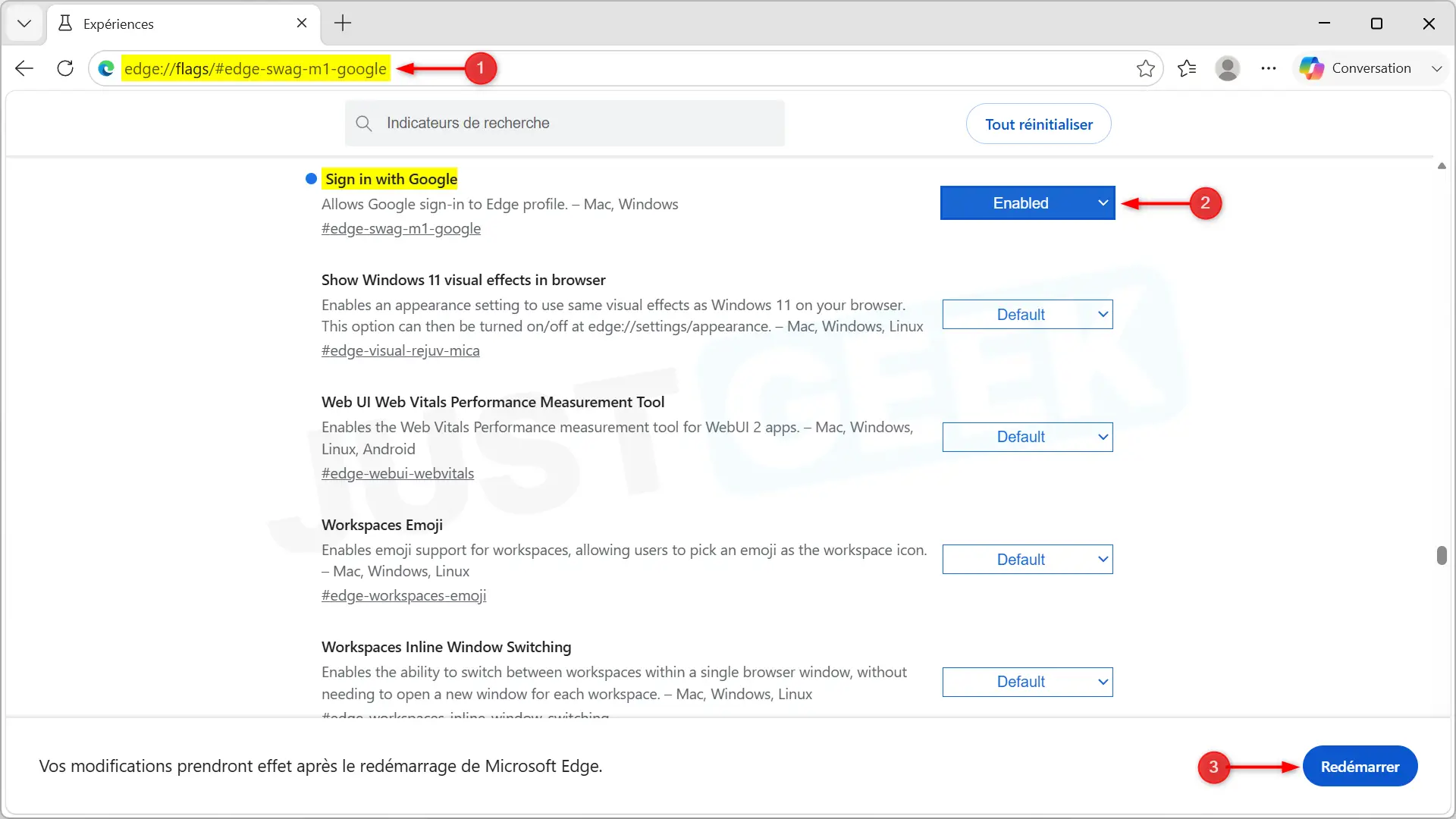Screen dimensions: 1456x819
Task: Minimize the Edge window
Action: coord(1324,24)
